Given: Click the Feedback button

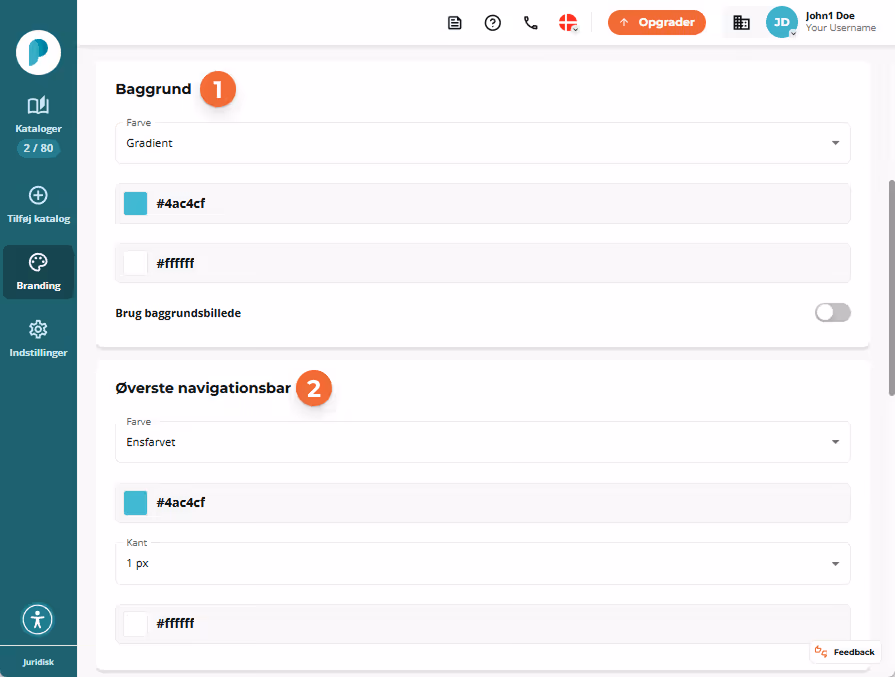Looking at the screenshot, I should 845,652.
